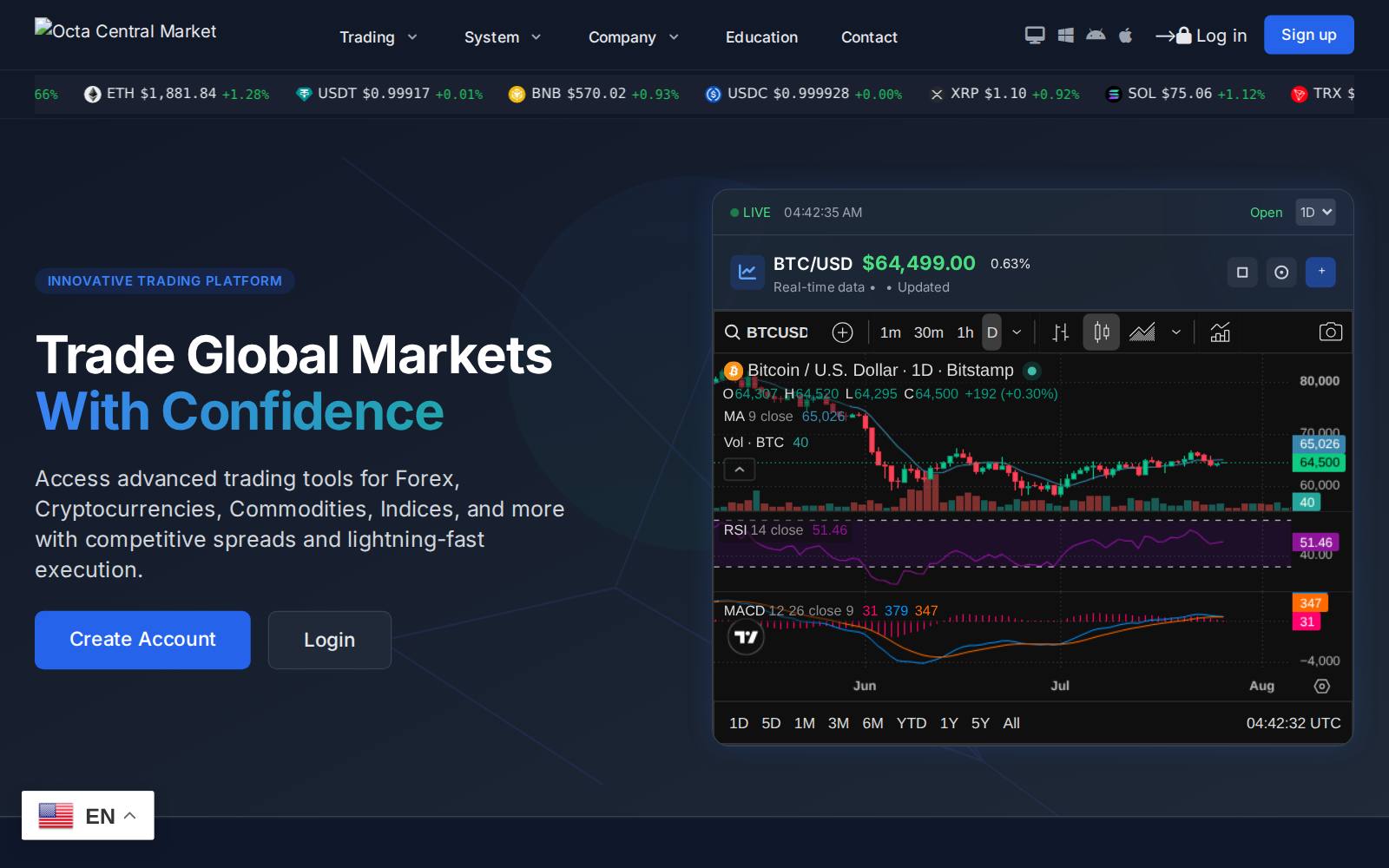This screenshot has width=1389, height=868.
Task: Click the Octa Central Market logo
Action: point(125,30)
